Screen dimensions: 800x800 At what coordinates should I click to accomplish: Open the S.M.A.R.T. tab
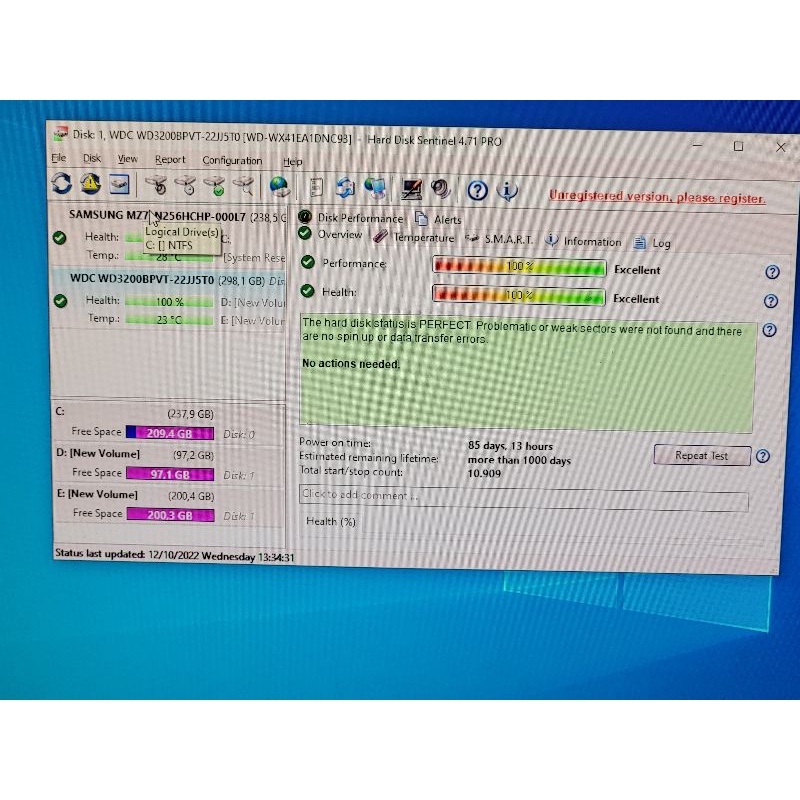click(x=499, y=239)
